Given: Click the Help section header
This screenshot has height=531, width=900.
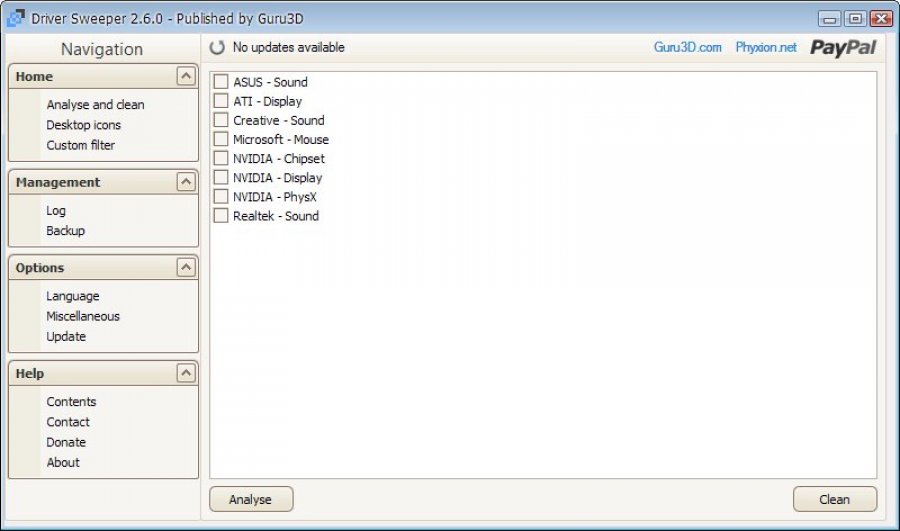Looking at the screenshot, I should tap(103, 373).
